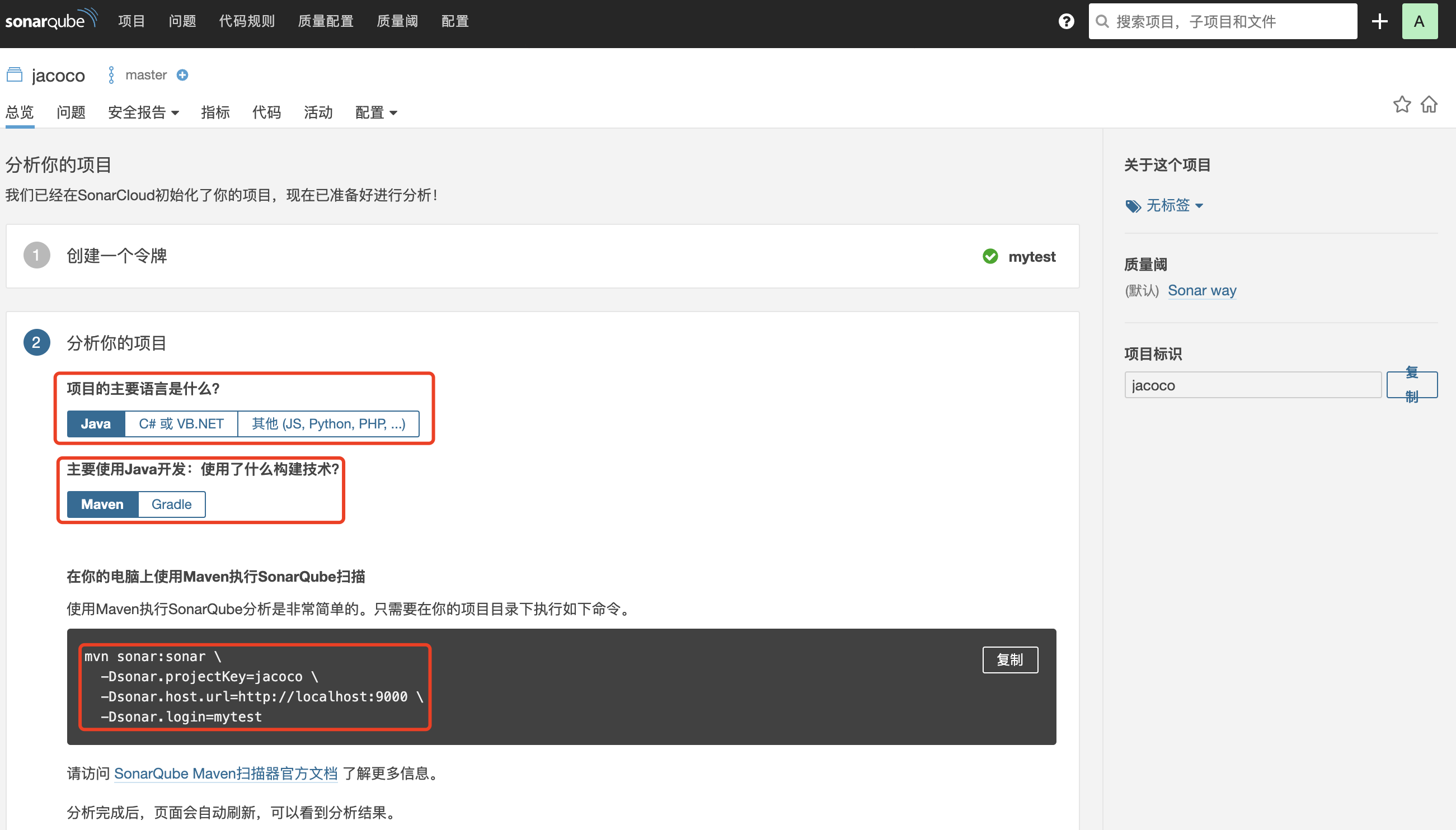Screen dimensions: 1456x830
Task: Click the jacoco project folder icon
Action: click(14, 75)
